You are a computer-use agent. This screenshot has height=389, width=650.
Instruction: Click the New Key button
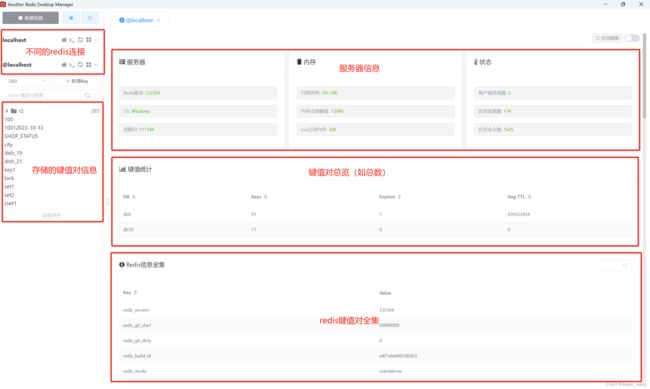pyautogui.click(x=77, y=81)
